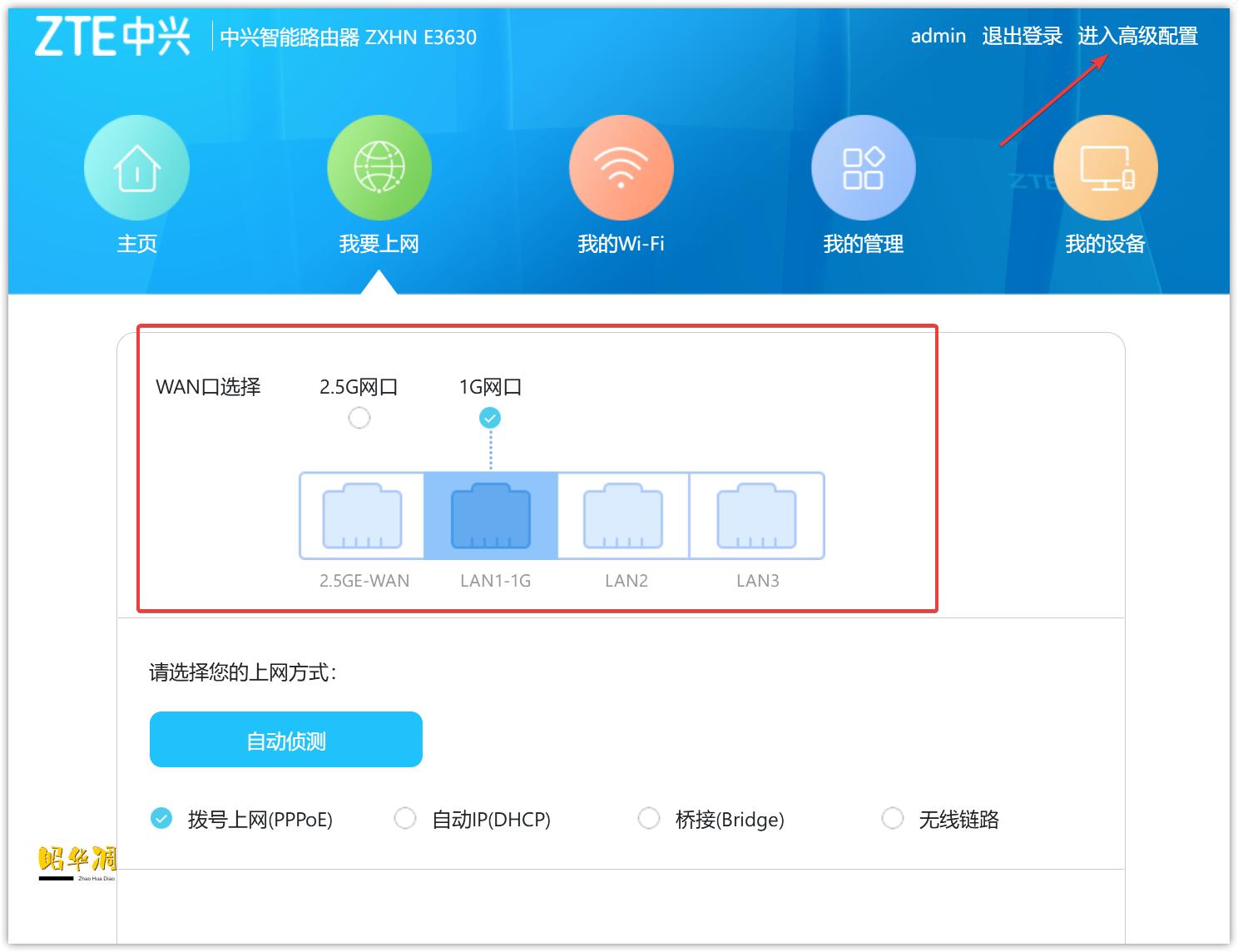Viewport: 1238px width, 952px height.
Task: Click 退出登录 to log out
Action: 1023,37
